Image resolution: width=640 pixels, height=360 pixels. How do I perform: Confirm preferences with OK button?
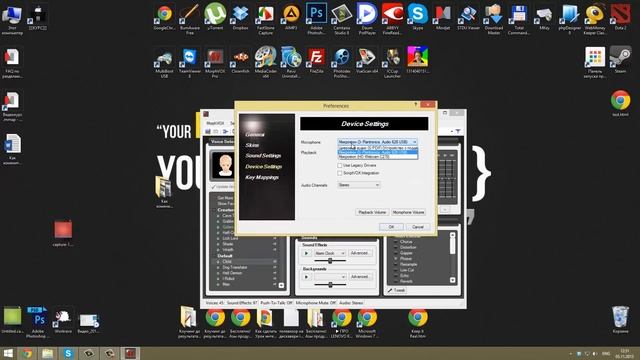click(x=391, y=227)
